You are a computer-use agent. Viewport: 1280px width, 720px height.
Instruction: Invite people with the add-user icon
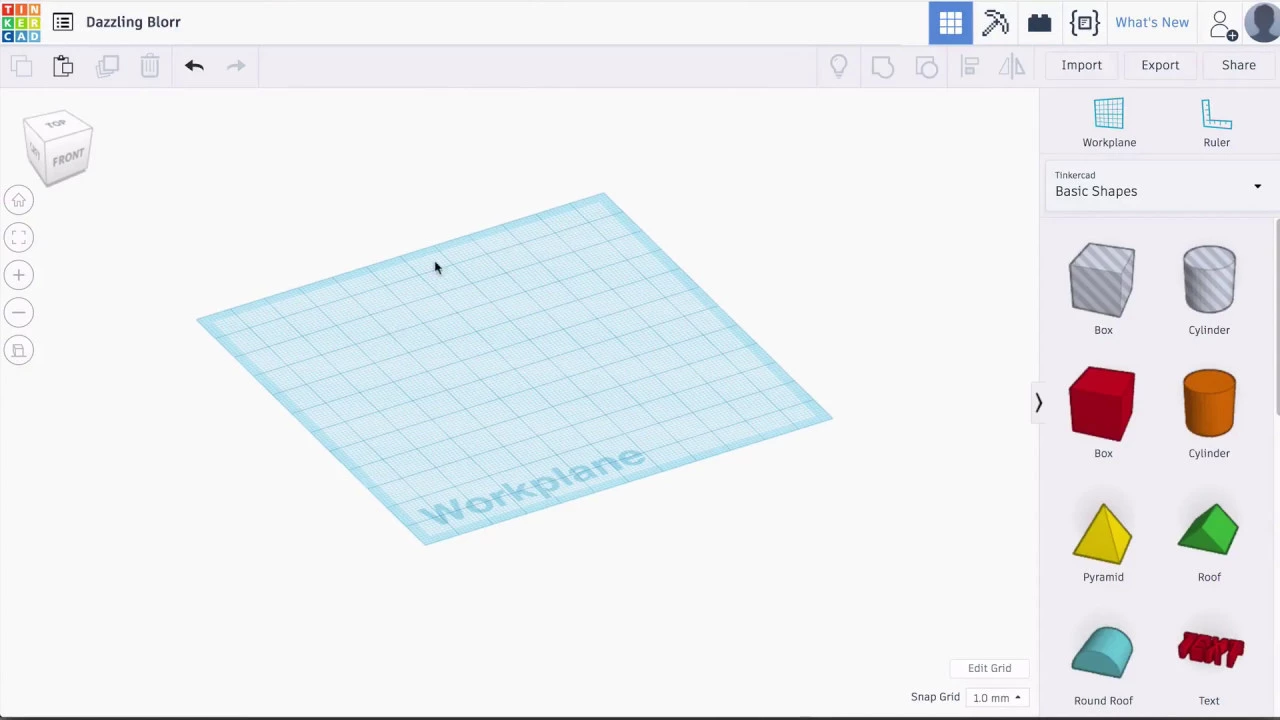pyautogui.click(x=1222, y=24)
